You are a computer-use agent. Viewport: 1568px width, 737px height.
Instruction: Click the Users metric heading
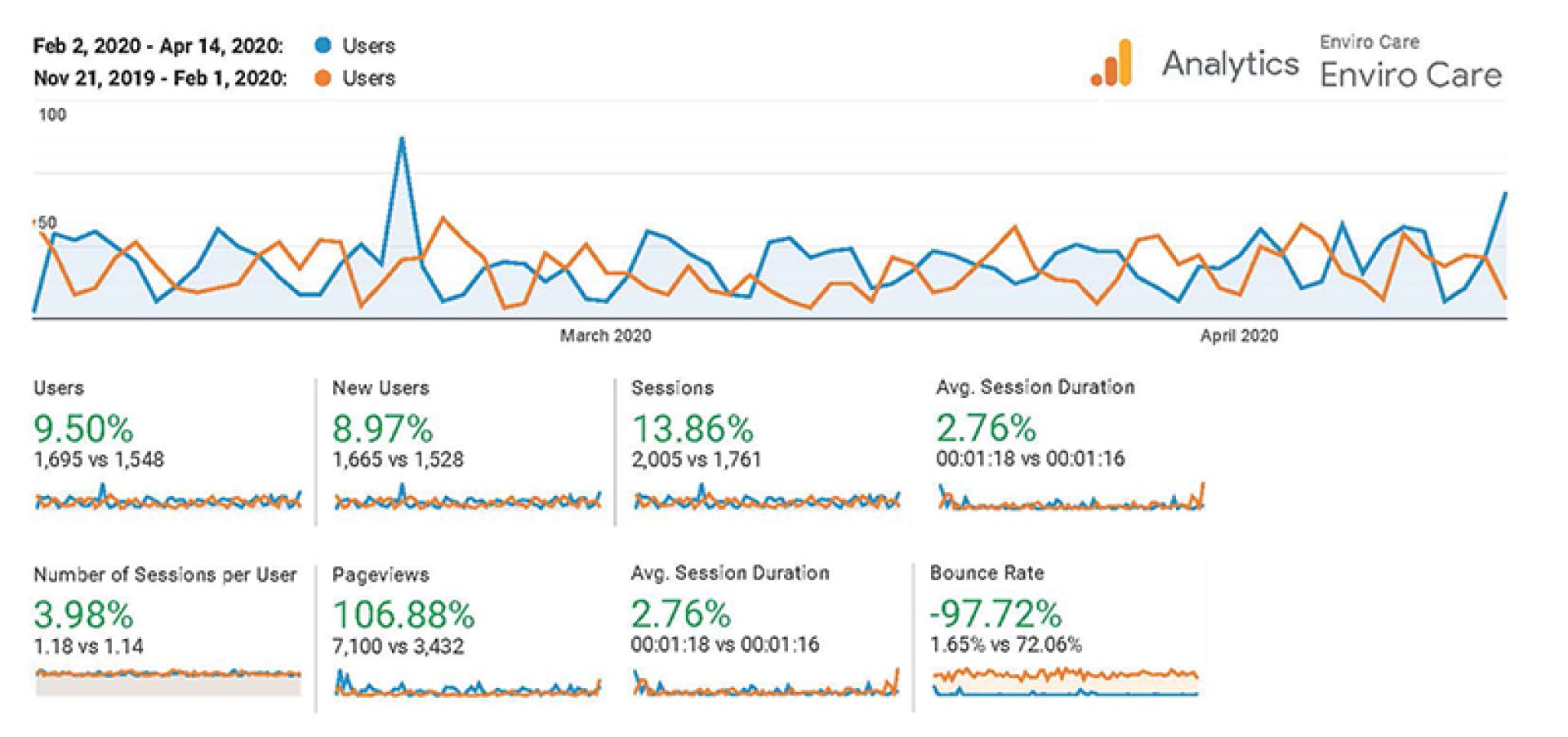click(x=59, y=388)
